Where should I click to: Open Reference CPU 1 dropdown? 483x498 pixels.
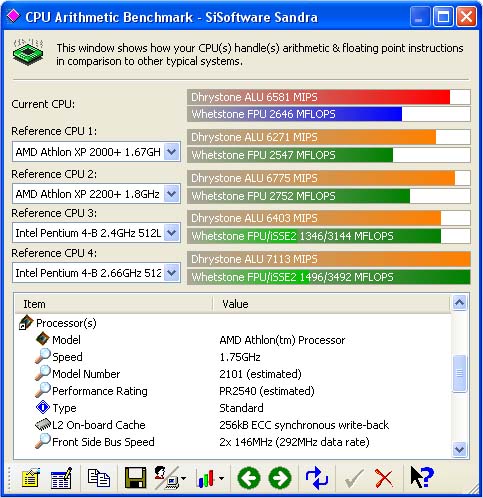(x=172, y=152)
